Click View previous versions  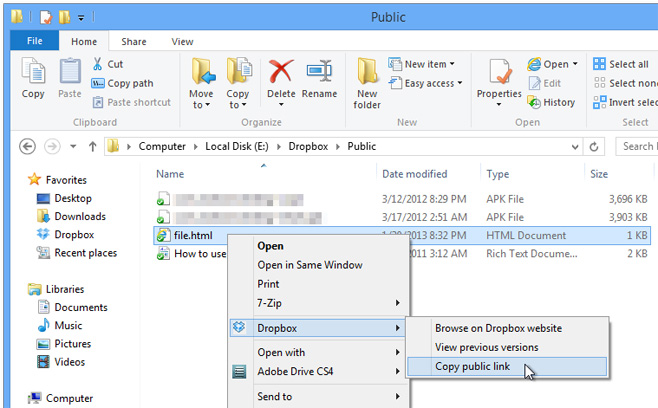click(x=486, y=347)
